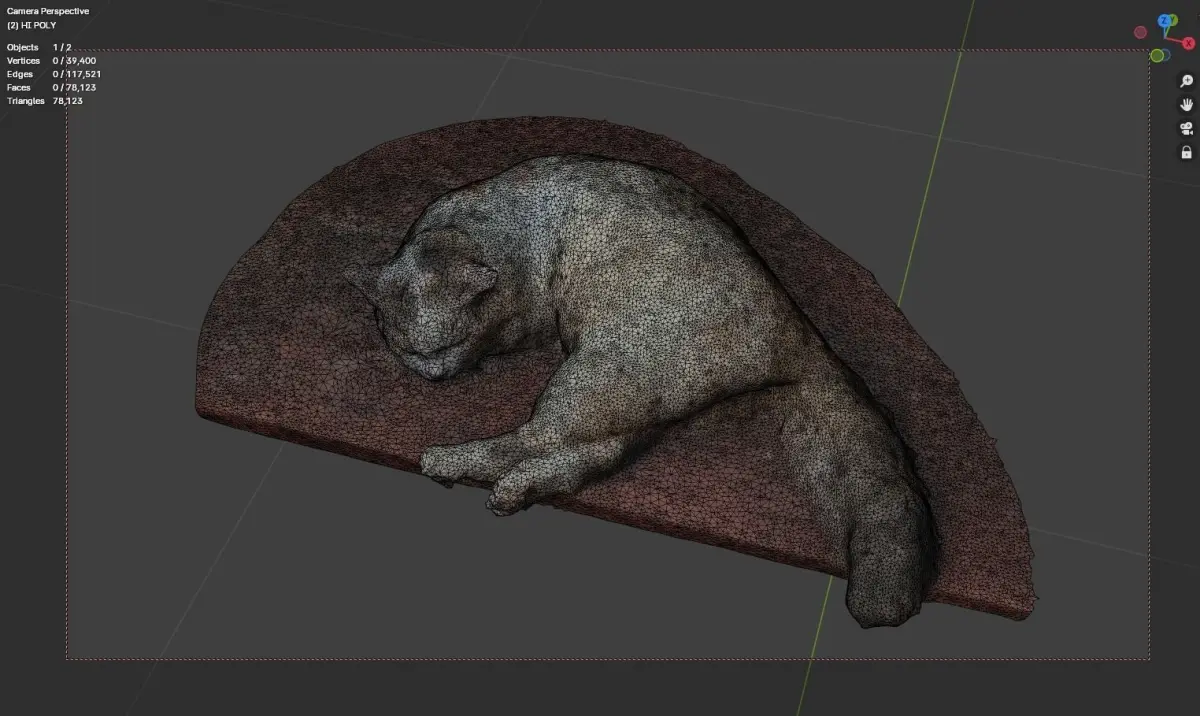Click the '0 / 117,521' edges count
The image size is (1200, 716).
(77, 74)
